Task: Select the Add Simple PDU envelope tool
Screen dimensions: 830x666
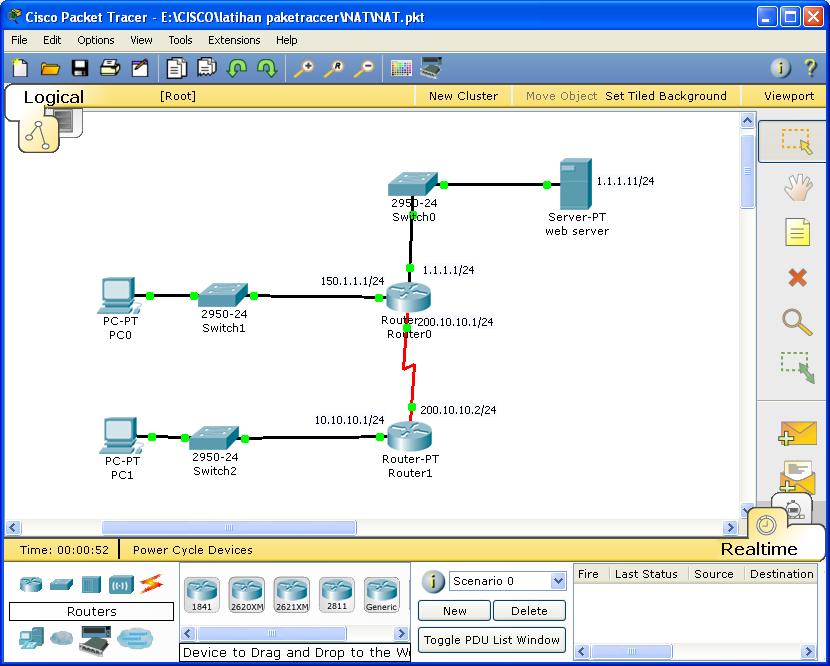Action: click(795, 431)
